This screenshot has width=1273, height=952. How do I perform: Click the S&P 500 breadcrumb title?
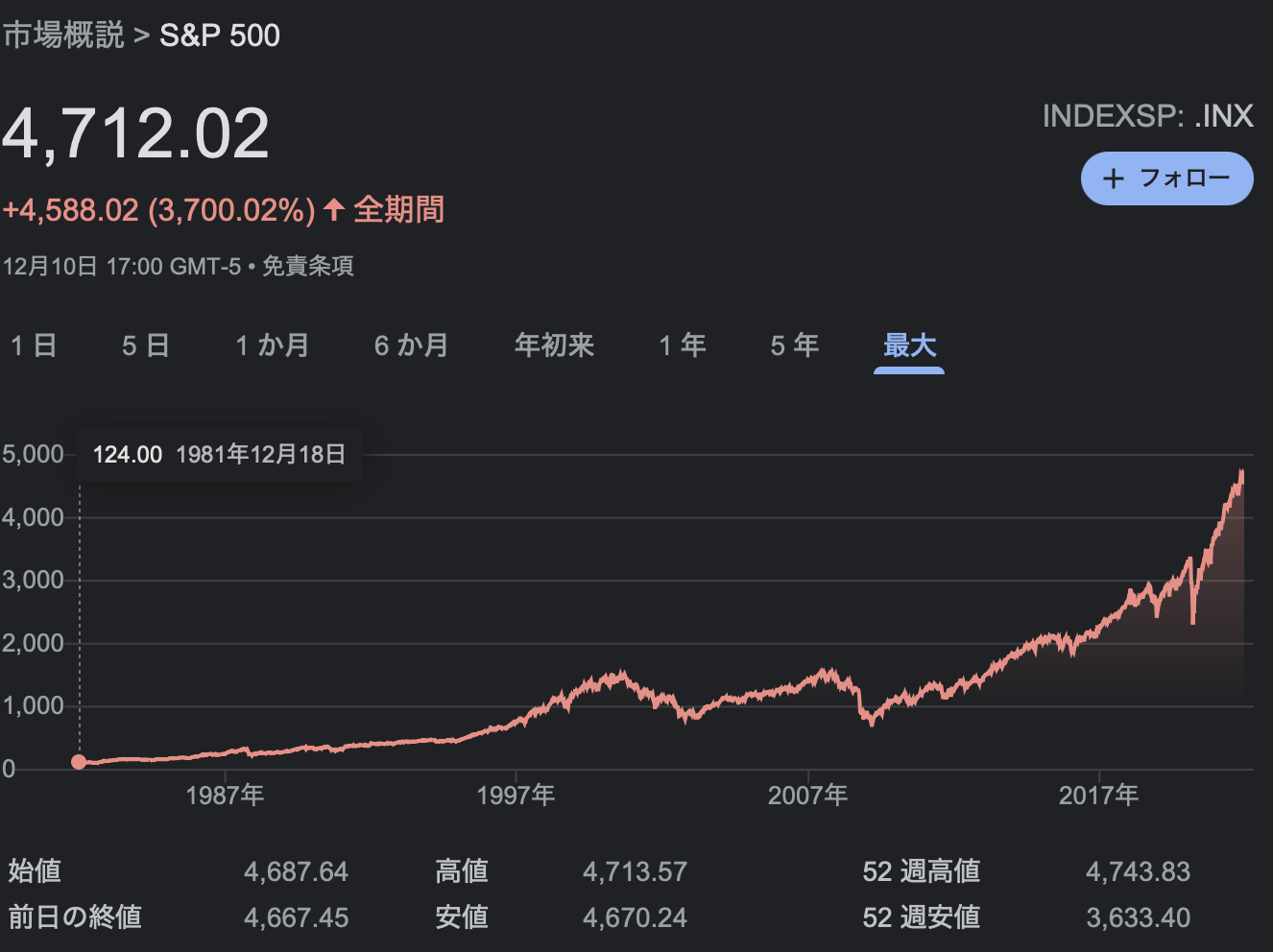point(220,36)
